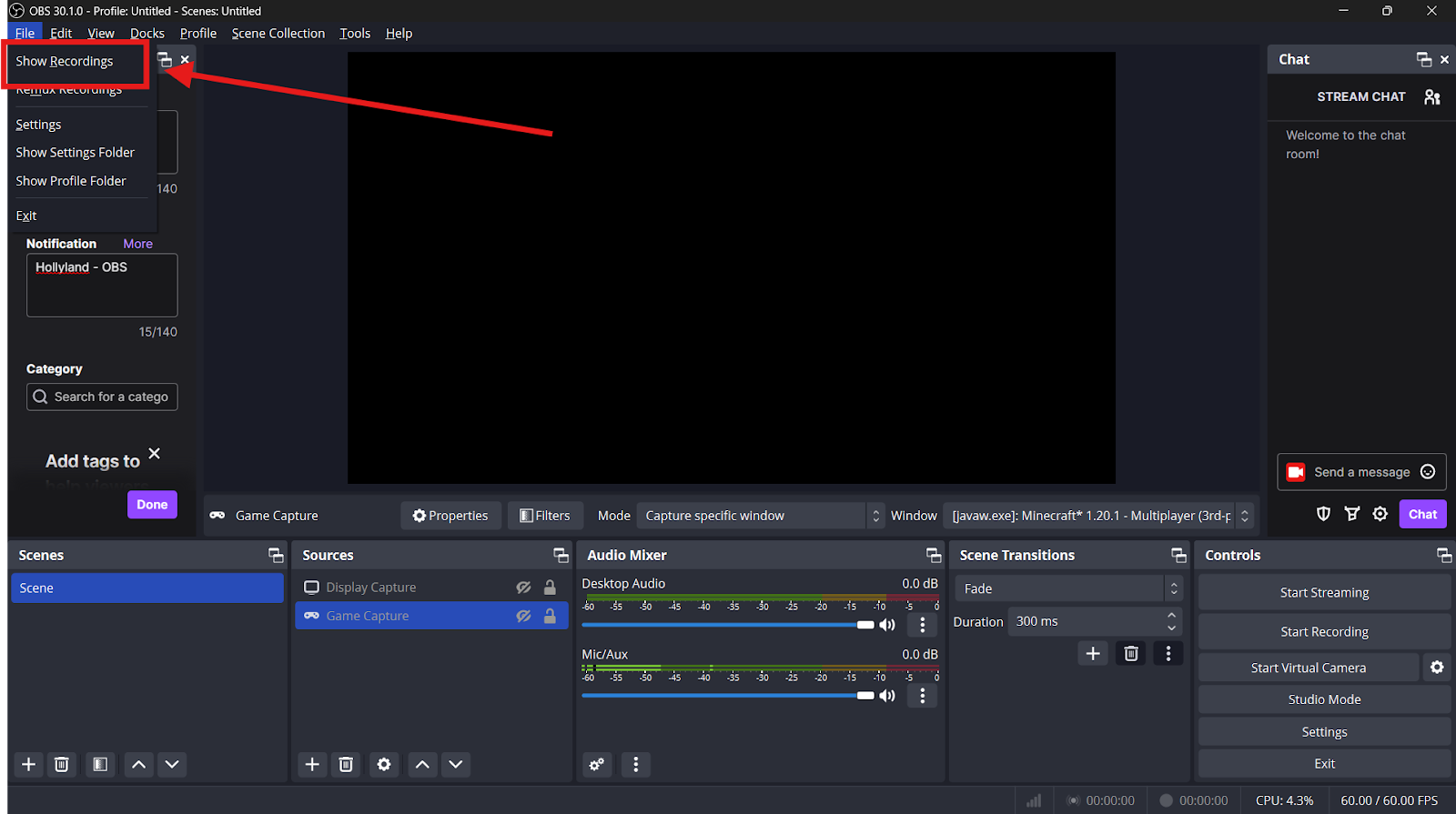The width and height of the screenshot is (1456, 814).
Task: Open Window dropdown showing javaw.exe Minecraft
Action: pos(1098,516)
